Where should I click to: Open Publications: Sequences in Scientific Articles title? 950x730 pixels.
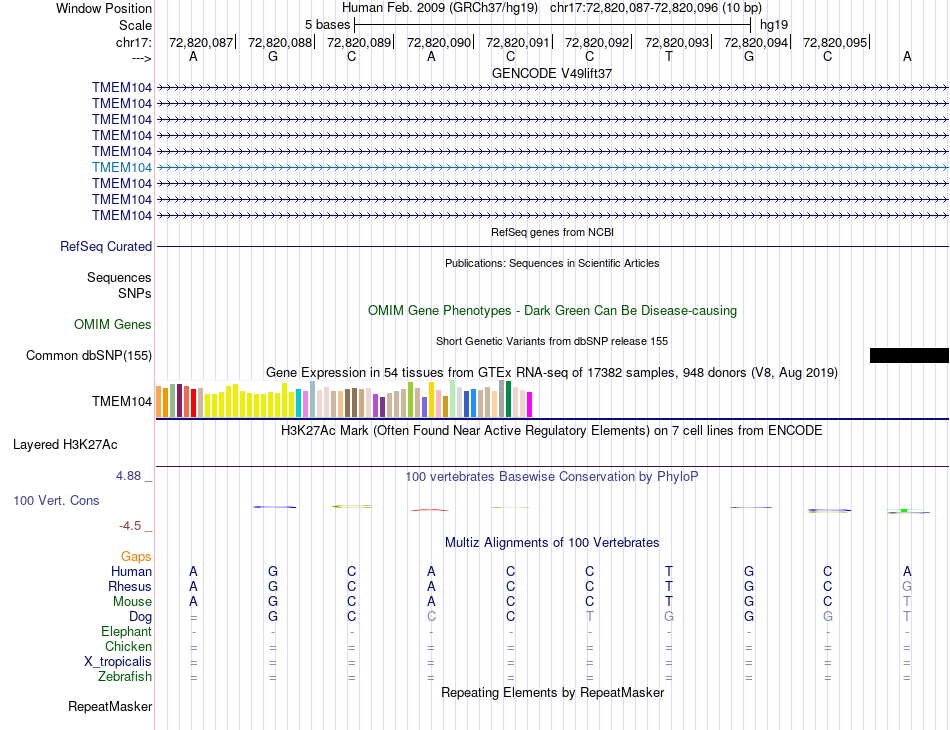pyautogui.click(x=552, y=263)
